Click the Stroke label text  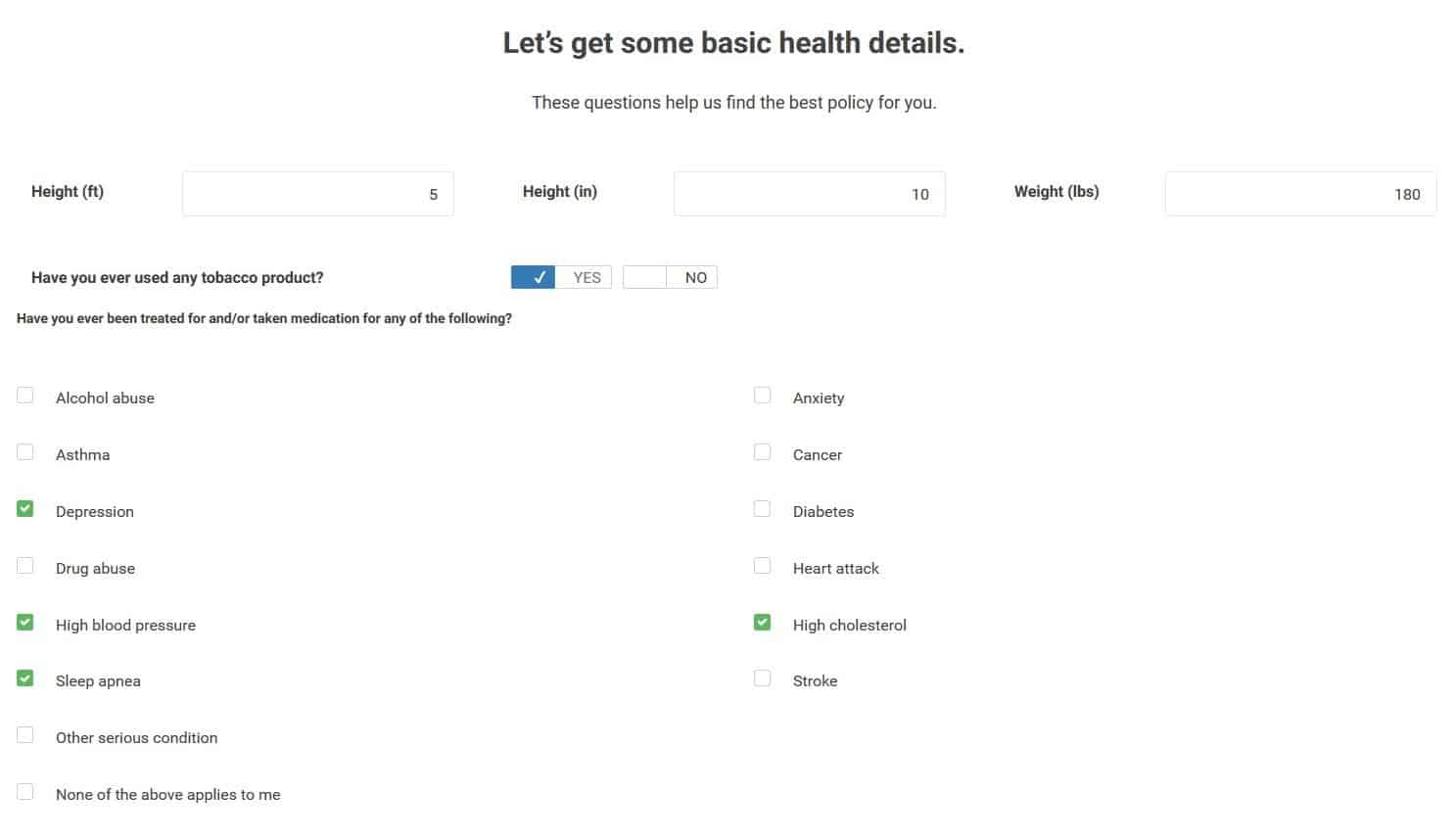point(816,681)
